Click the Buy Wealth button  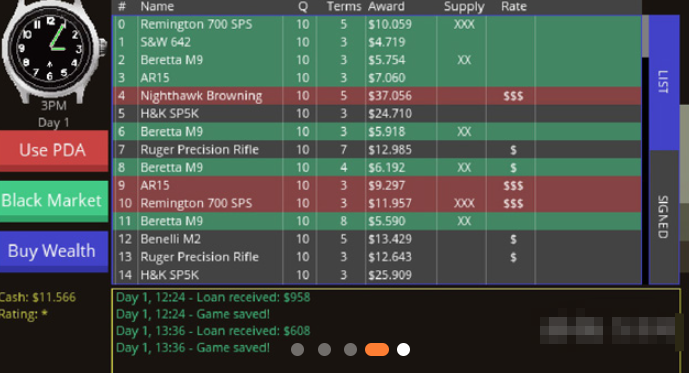pos(54,251)
